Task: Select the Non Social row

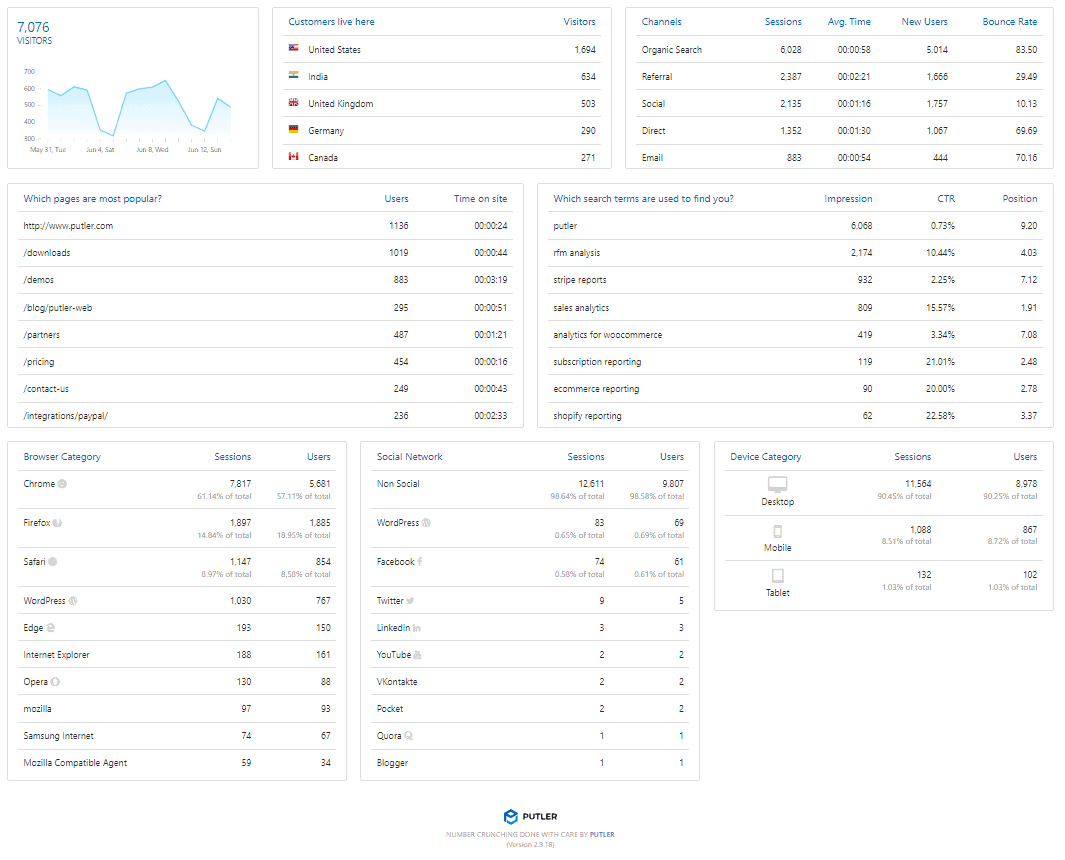Action: [530, 490]
